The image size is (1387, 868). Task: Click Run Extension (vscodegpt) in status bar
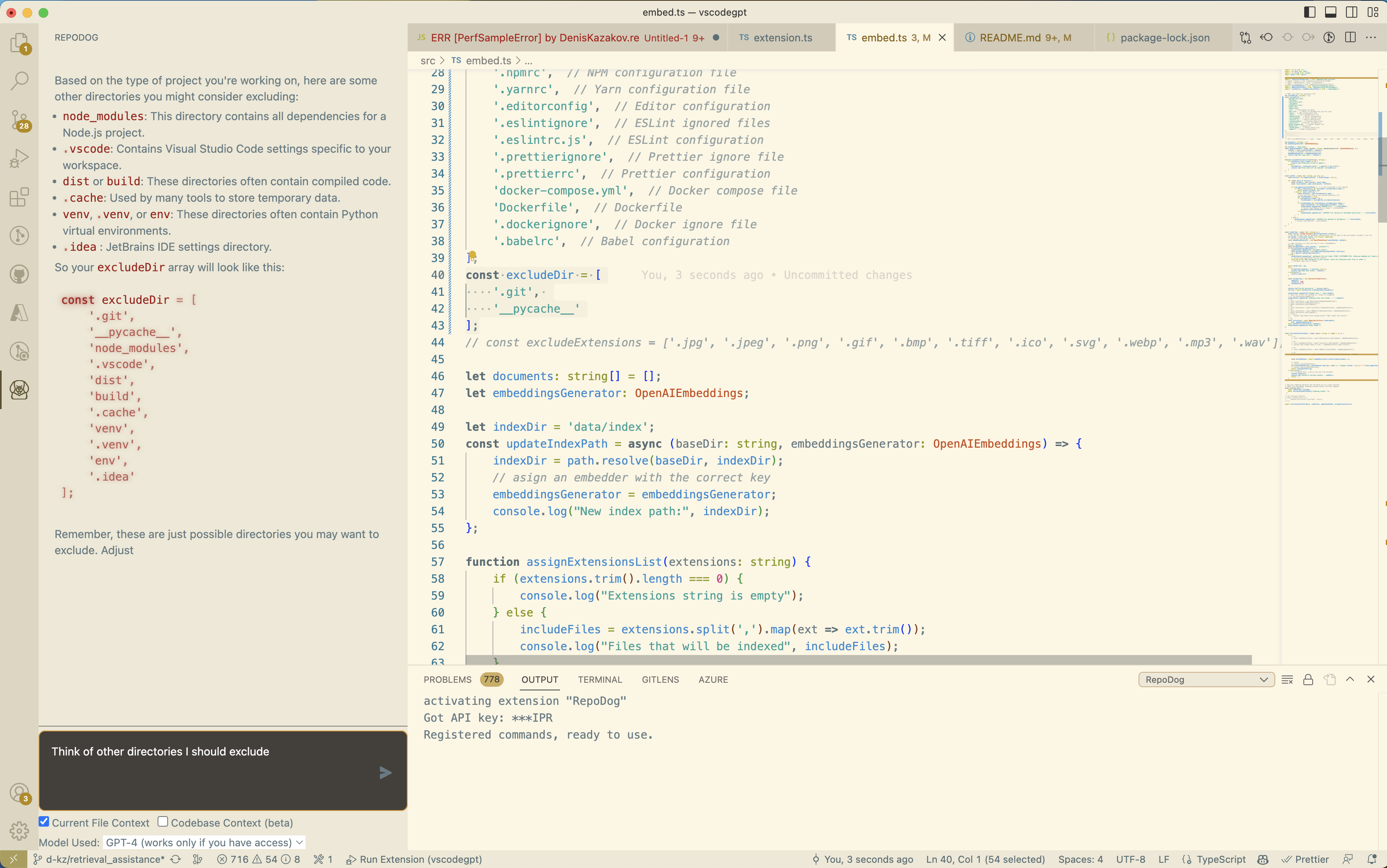point(414,860)
